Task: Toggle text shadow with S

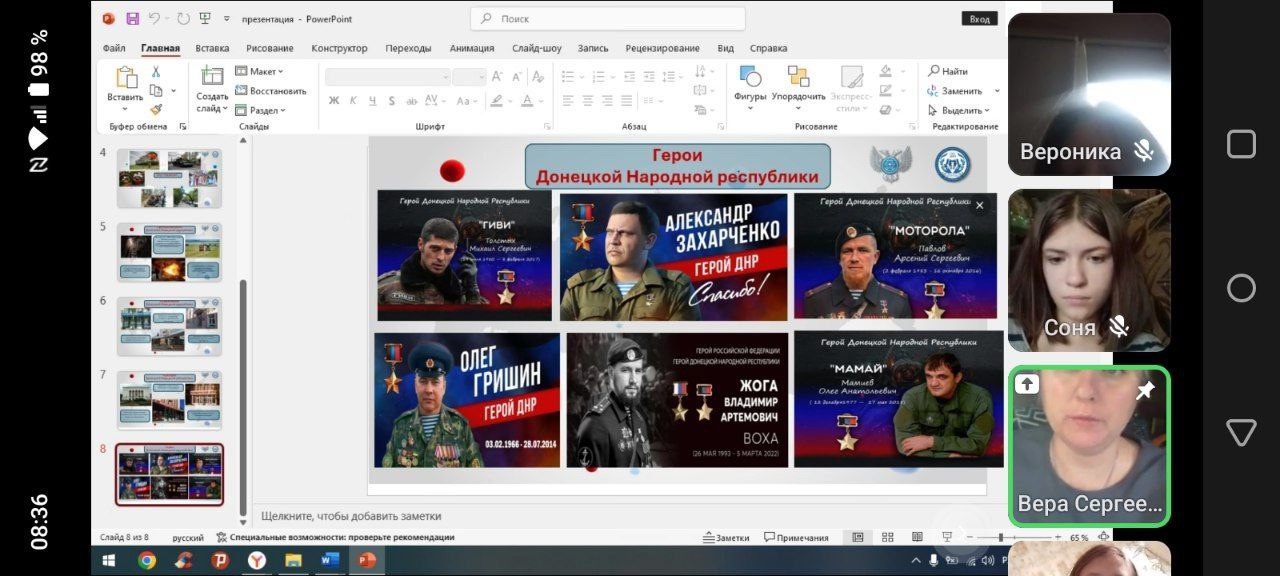Action: click(391, 100)
